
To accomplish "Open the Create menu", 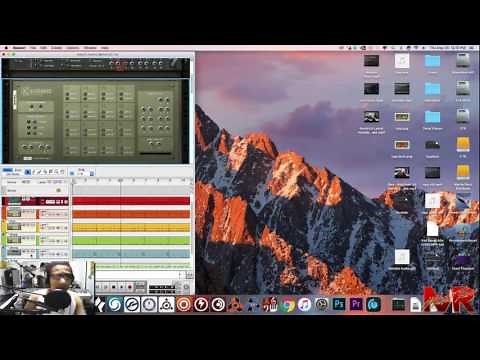I will [56, 48].
